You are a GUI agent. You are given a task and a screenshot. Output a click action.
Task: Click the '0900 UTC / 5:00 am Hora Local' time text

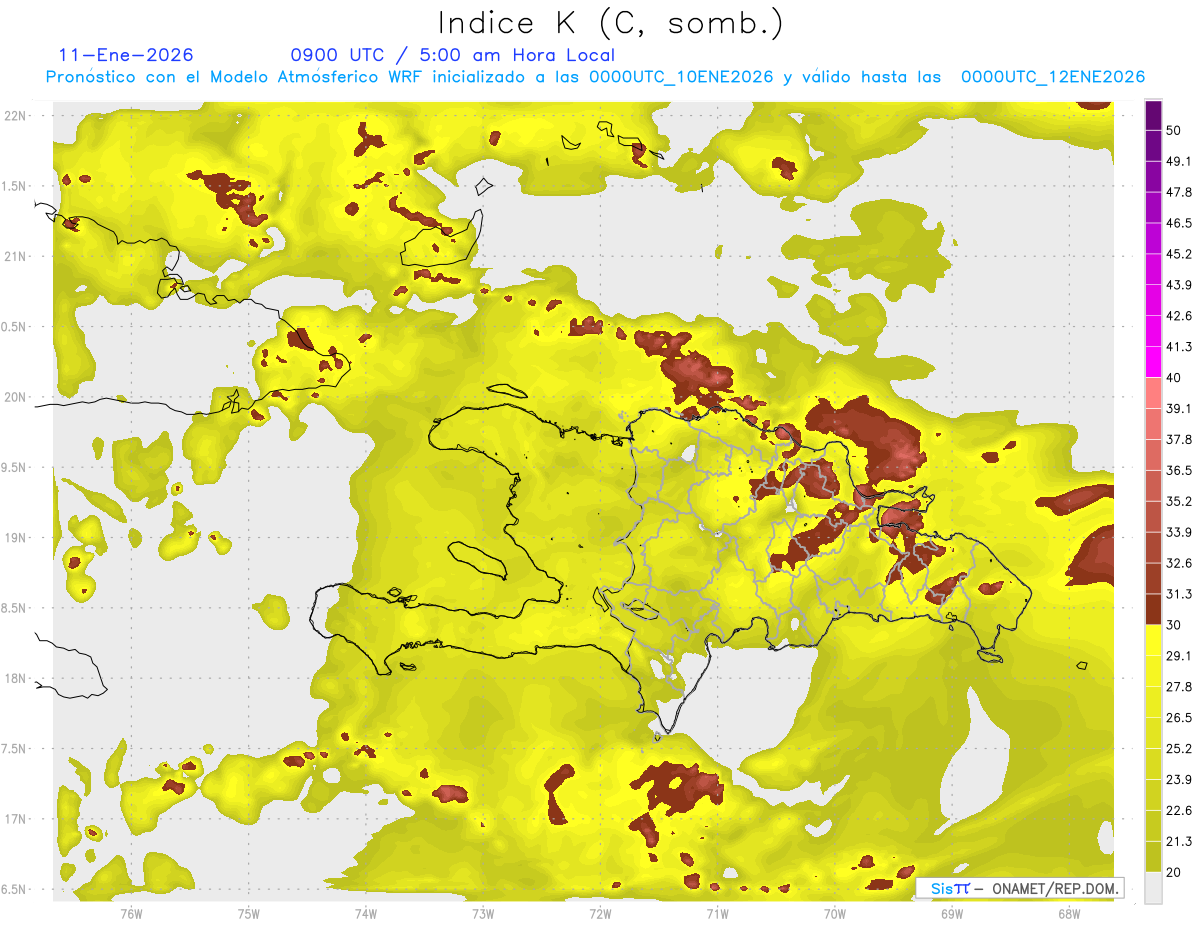click(x=452, y=55)
